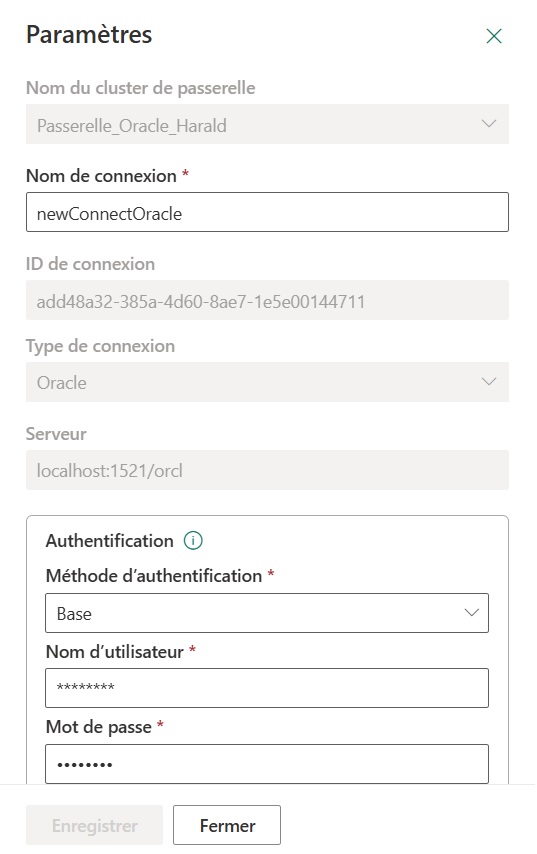Viewport: 537px width, 854px height.
Task: Open the Passerelle_Oracle_Harald cluster dropdown
Action: point(267,124)
